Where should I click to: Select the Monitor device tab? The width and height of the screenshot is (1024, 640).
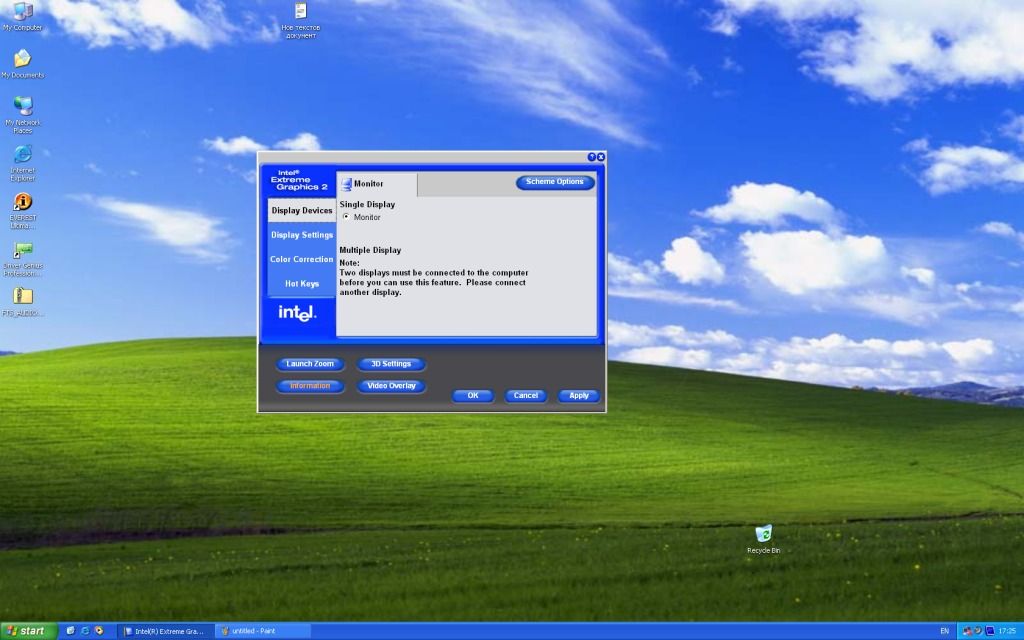pyautogui.click(x=377, y=184)
